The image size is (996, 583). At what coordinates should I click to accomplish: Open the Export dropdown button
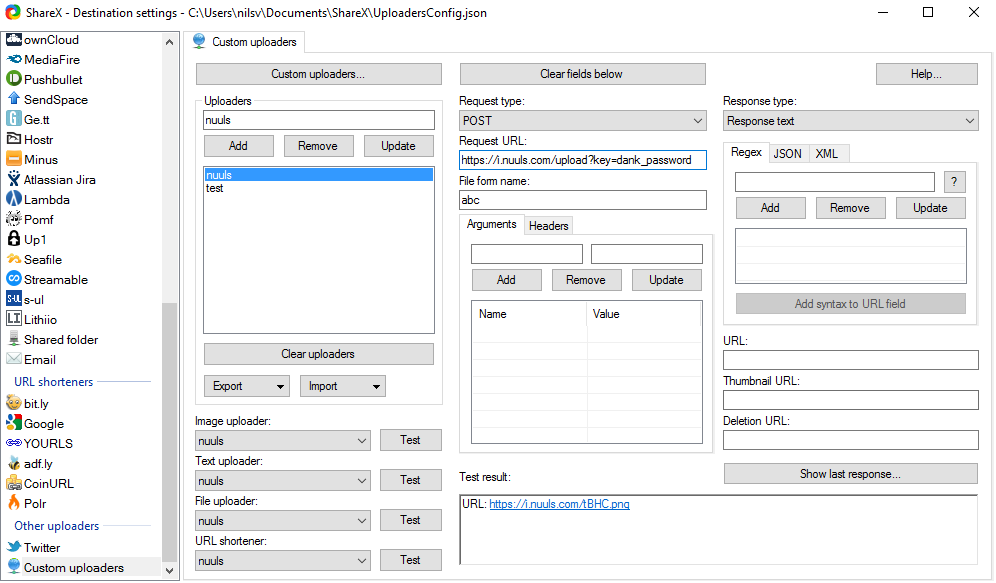point(246,386)
